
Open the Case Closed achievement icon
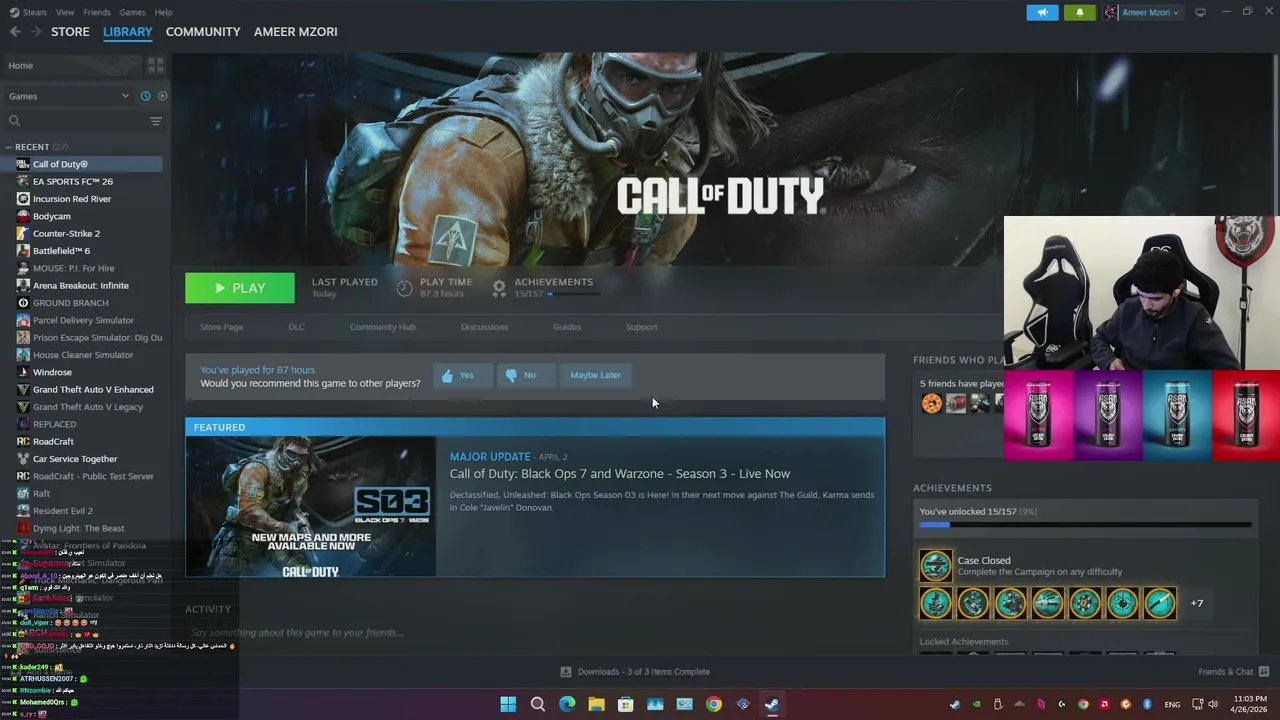point(935,566)
